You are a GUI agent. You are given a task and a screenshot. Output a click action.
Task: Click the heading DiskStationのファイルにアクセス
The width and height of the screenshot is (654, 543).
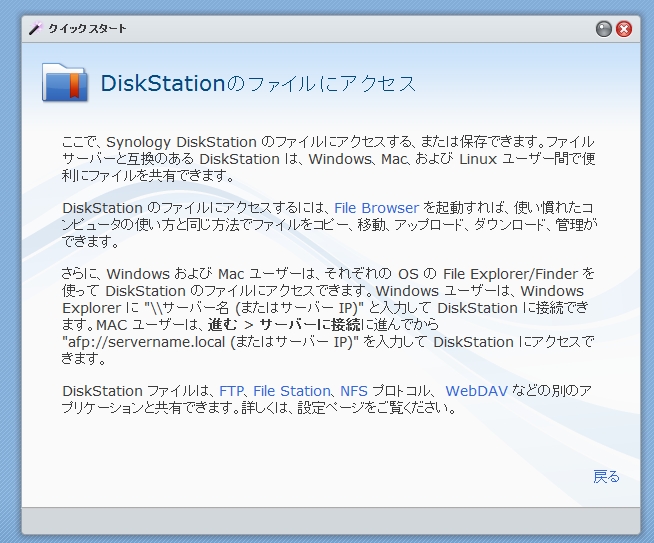click(258, 83)
